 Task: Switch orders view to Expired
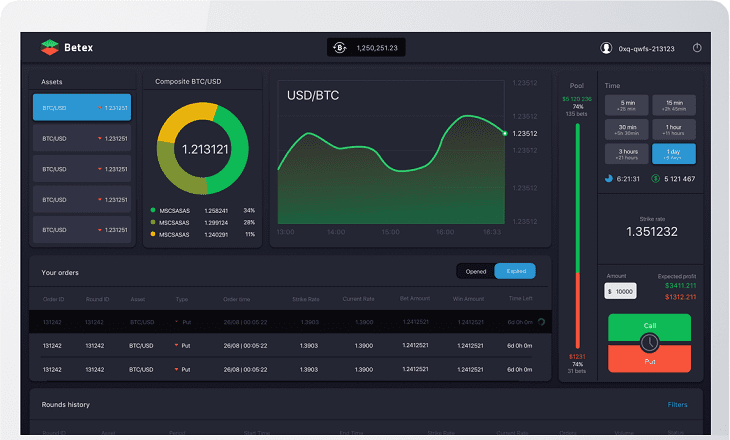(515, 271)
